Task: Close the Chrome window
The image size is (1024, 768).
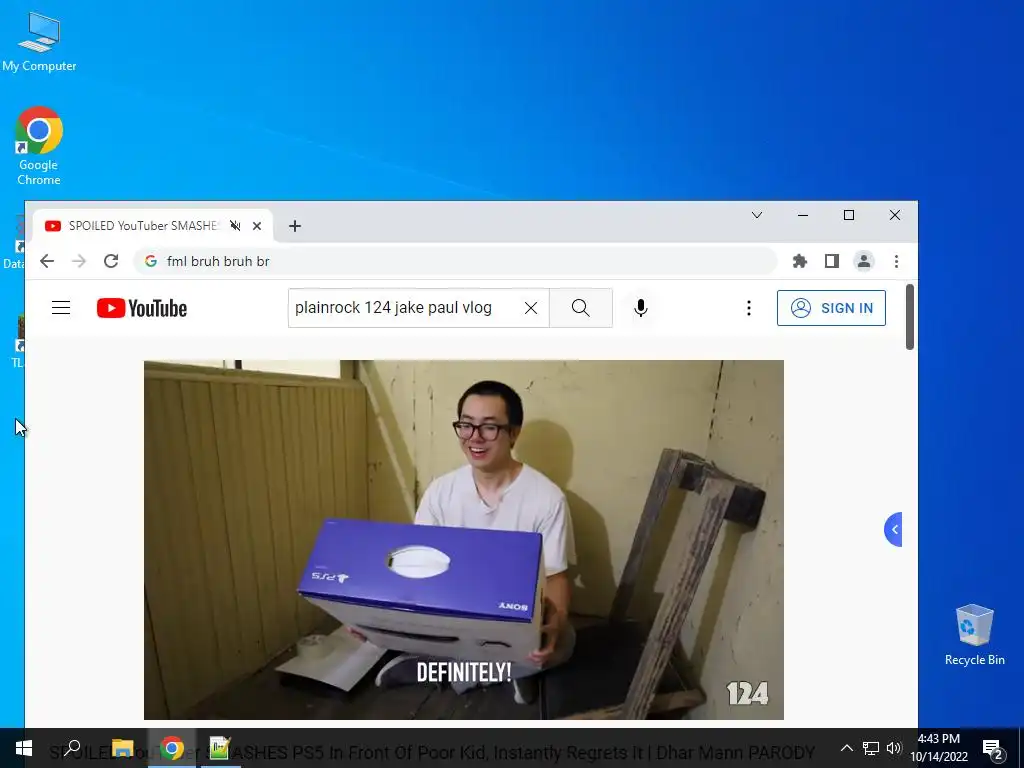Action: (x=895, y=215)
